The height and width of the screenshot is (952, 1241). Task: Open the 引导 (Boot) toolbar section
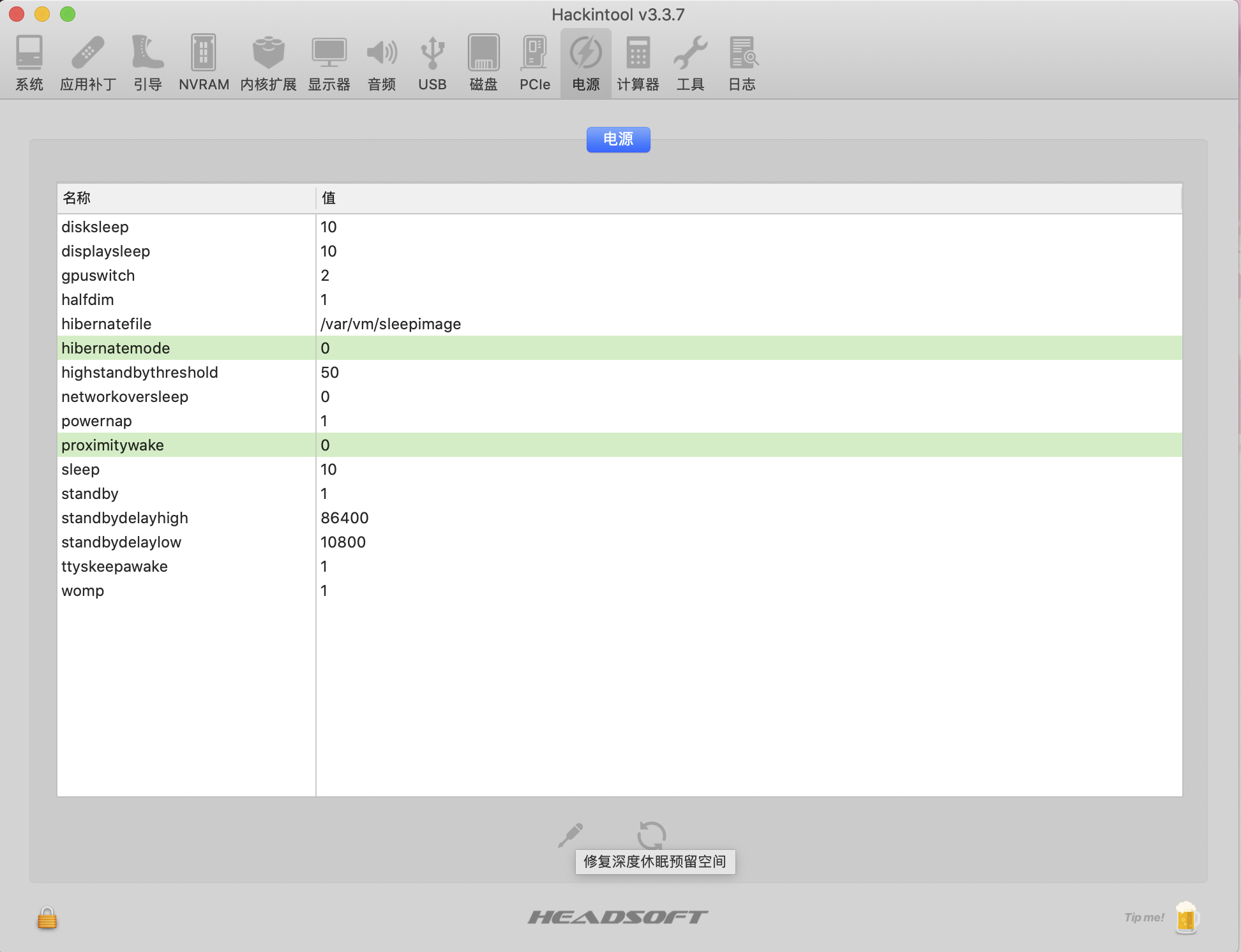pos(147,63)
